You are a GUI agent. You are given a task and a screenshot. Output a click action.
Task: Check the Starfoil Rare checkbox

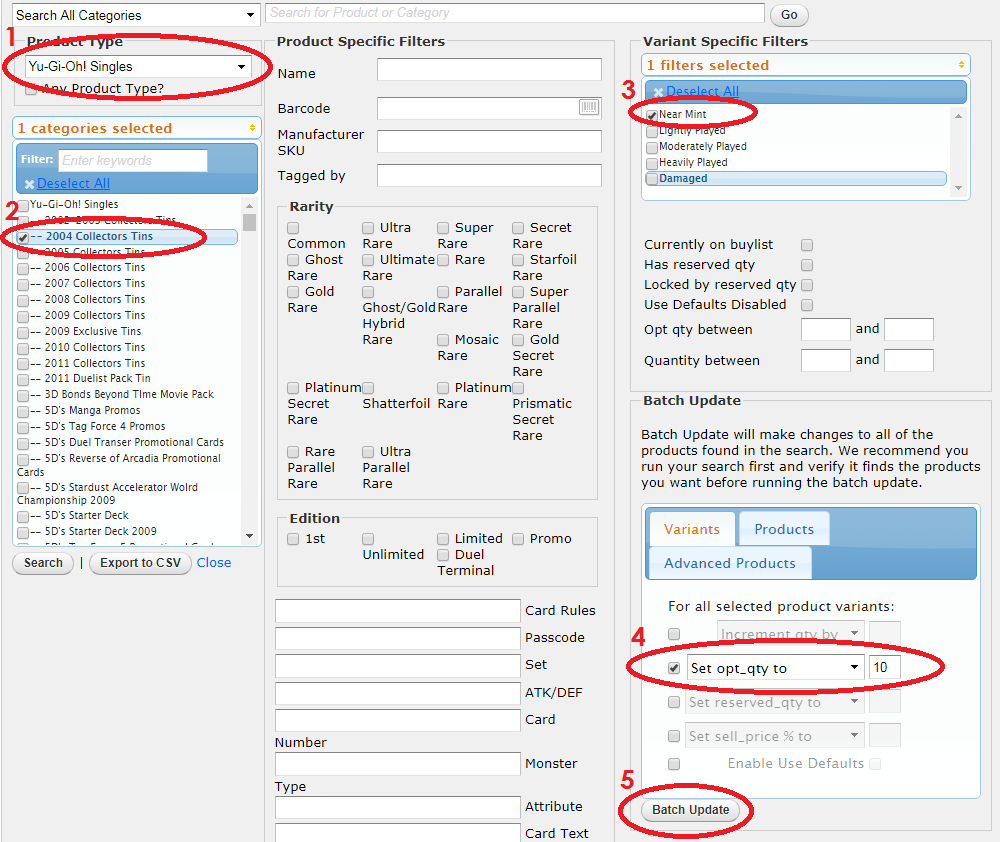point(518,260)
